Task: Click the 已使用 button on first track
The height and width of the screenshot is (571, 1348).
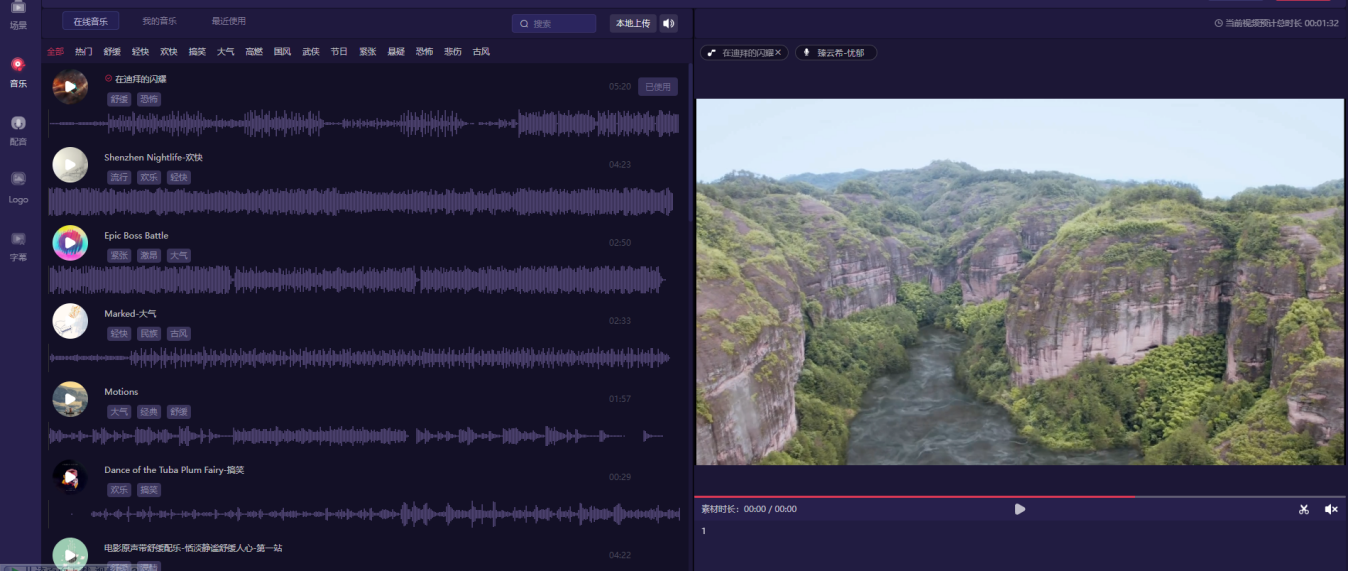Action: 658,87
